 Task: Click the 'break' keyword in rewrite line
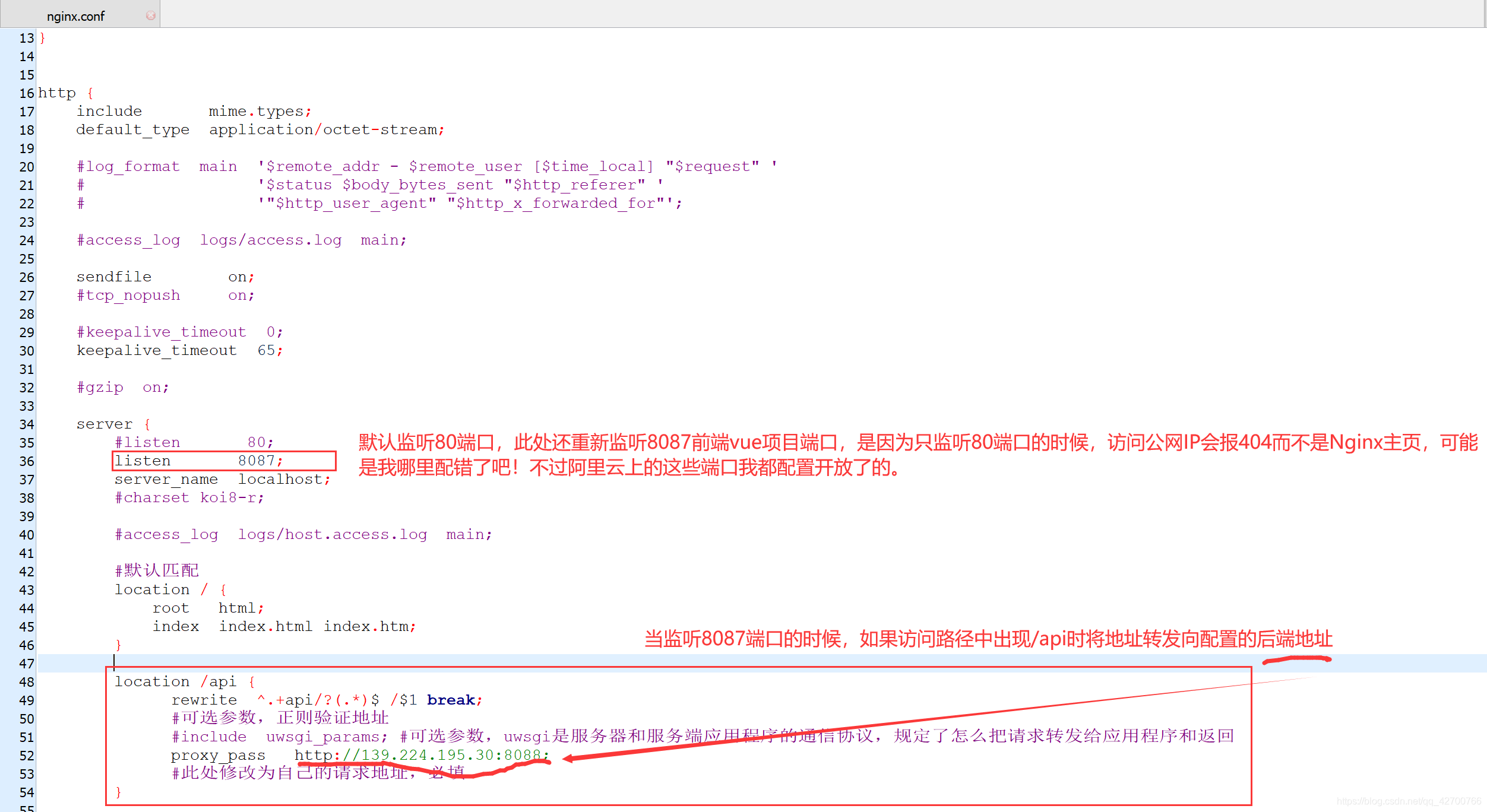(x=451, y=700)
